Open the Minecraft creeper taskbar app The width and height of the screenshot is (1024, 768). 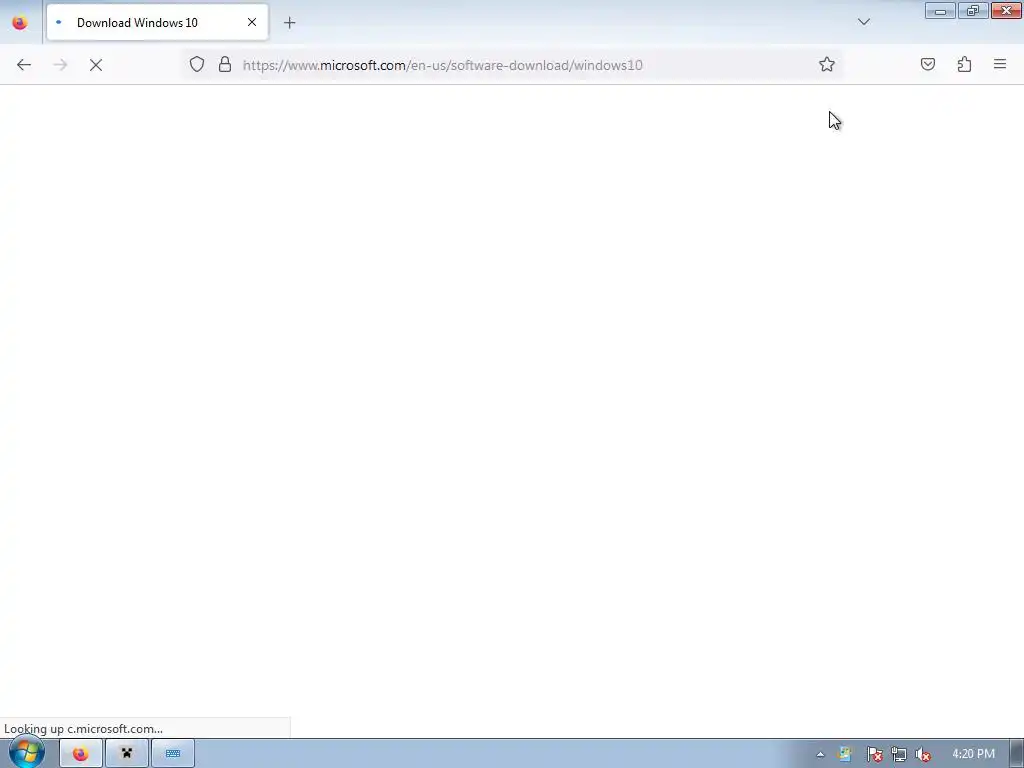click(x=127, y=754)
